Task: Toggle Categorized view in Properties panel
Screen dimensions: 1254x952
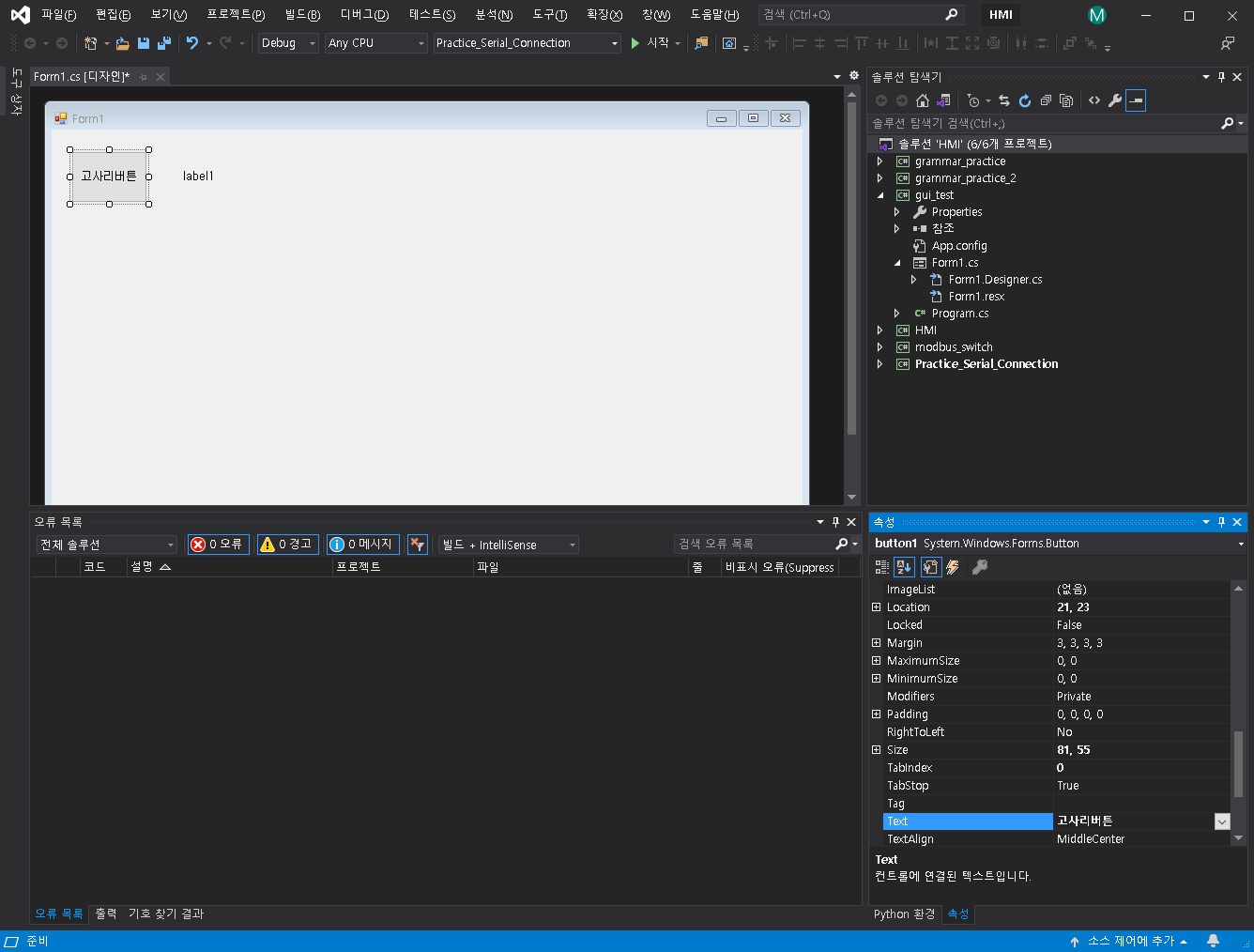Action: point(882,567)
